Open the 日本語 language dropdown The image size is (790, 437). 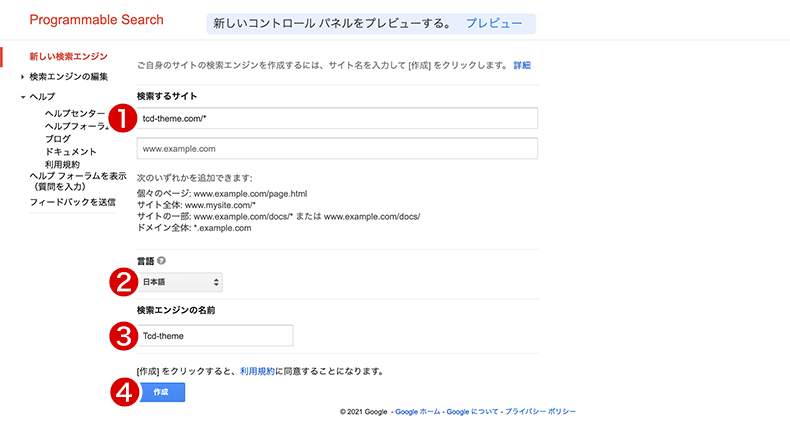pyautogui.click(x=180, y=282)
